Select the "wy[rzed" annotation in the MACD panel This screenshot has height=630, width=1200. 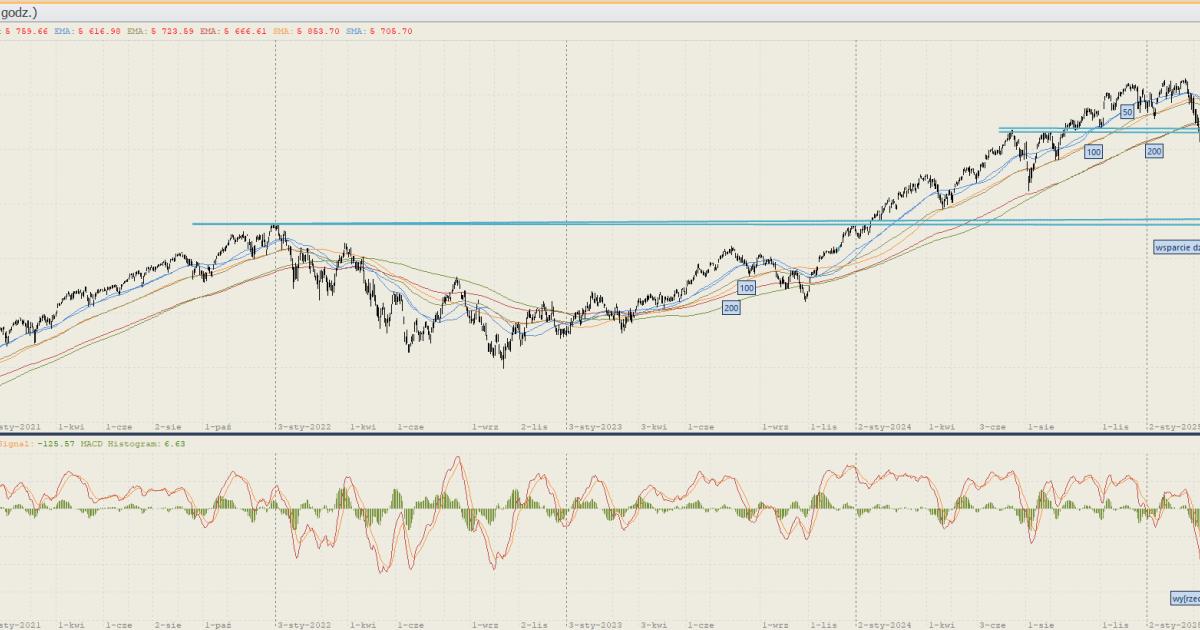(1184, 598)
